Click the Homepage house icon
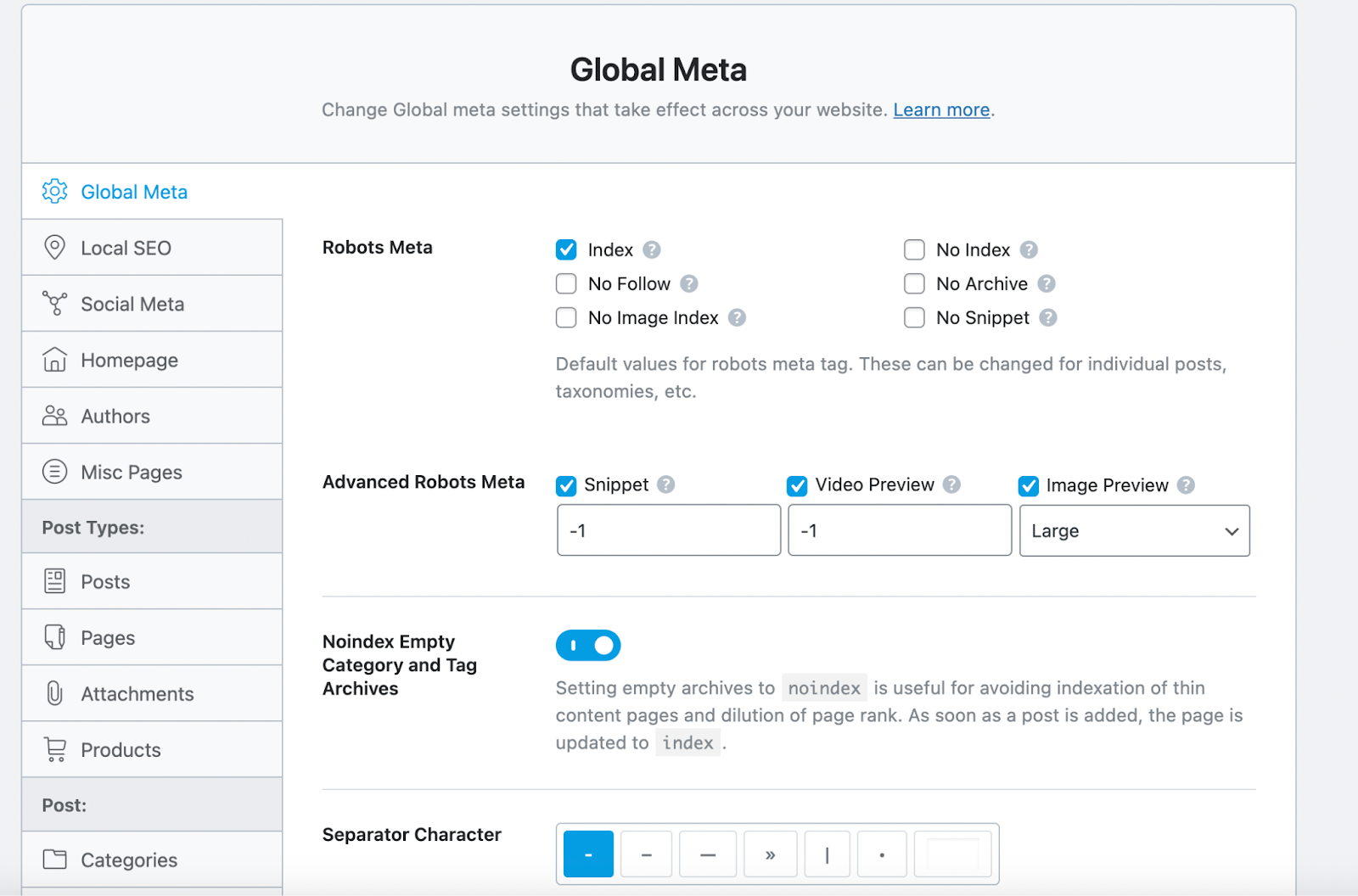Image resolution: width=1358 pixels, height=896 pixels. coord(54,360)
